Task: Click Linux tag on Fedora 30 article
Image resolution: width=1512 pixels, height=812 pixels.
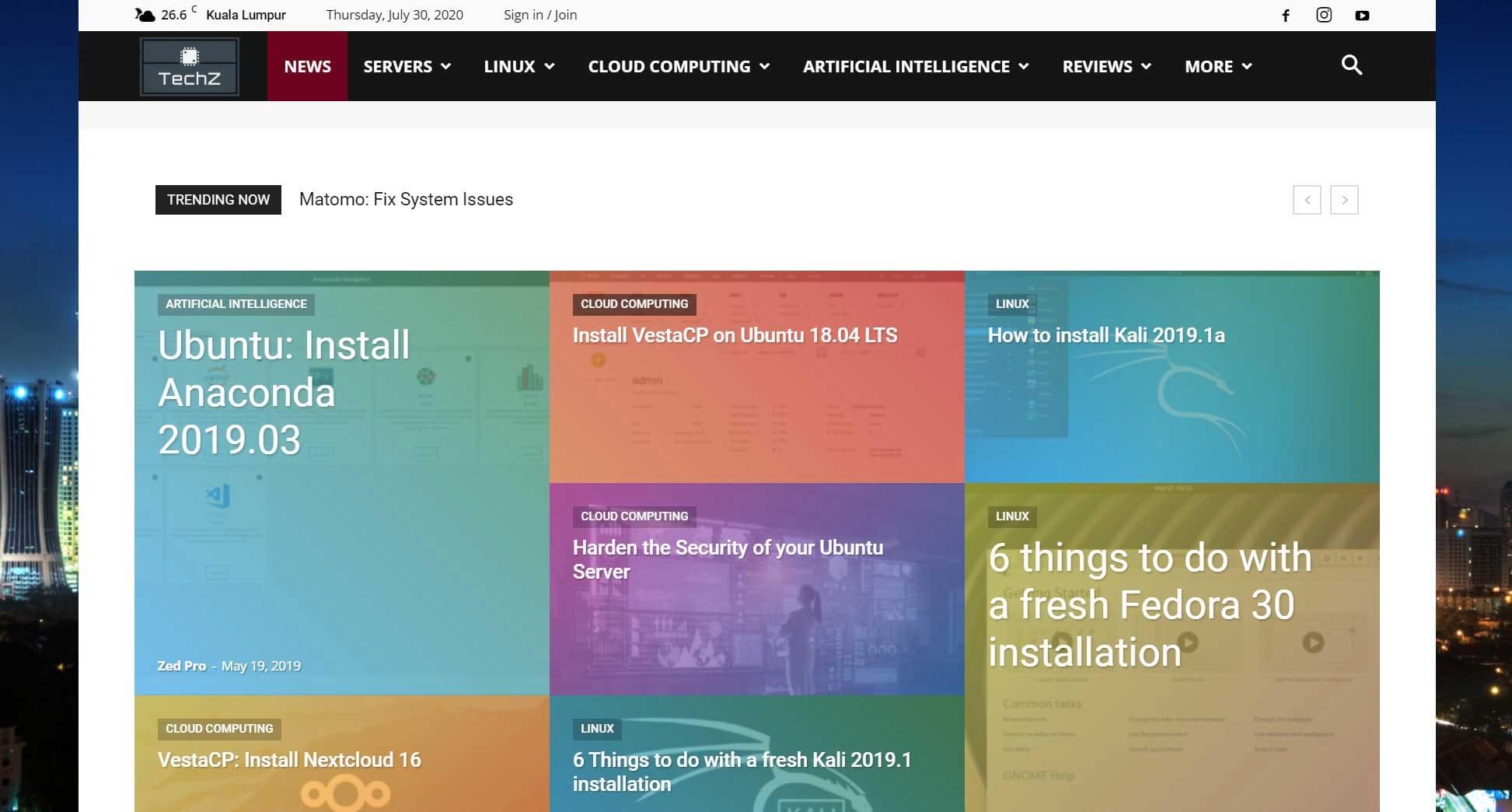Action: (x=1012, y=516)
